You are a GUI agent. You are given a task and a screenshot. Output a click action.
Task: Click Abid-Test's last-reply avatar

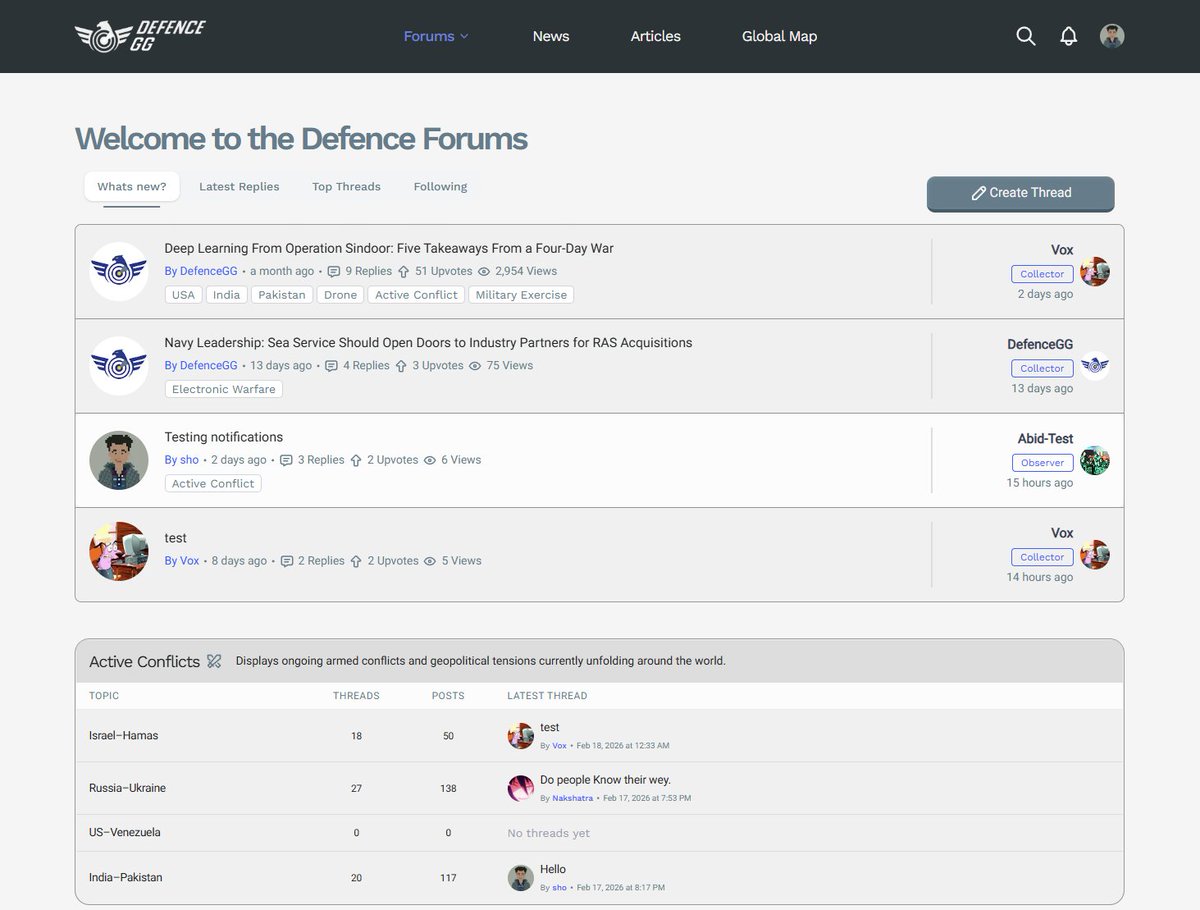[x=1095, y=460]
